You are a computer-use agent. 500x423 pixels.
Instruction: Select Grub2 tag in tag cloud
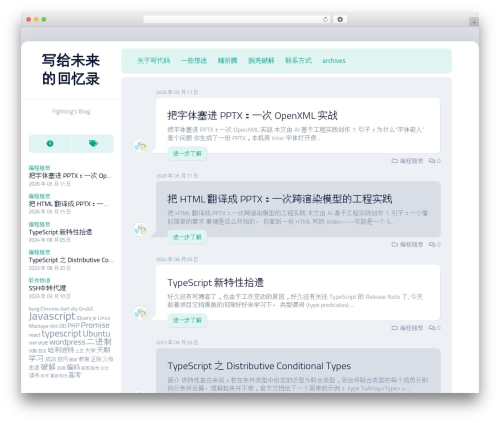86,309
